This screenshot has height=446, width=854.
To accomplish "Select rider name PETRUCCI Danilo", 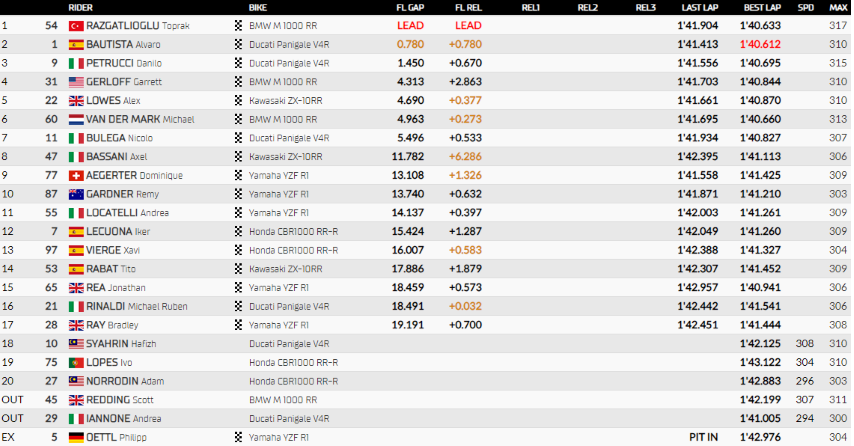I will pos(124,63).
